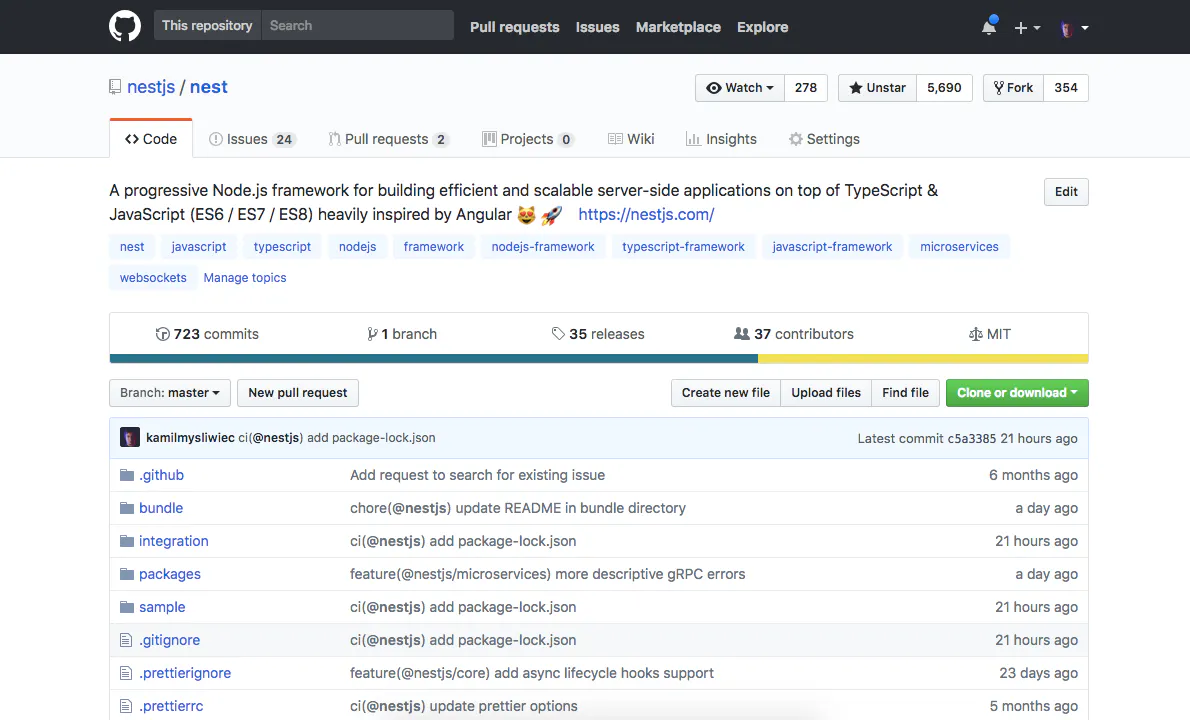The image size is (1190, 720).
Task: Click the nest repository name link
Action: point(209,87)
